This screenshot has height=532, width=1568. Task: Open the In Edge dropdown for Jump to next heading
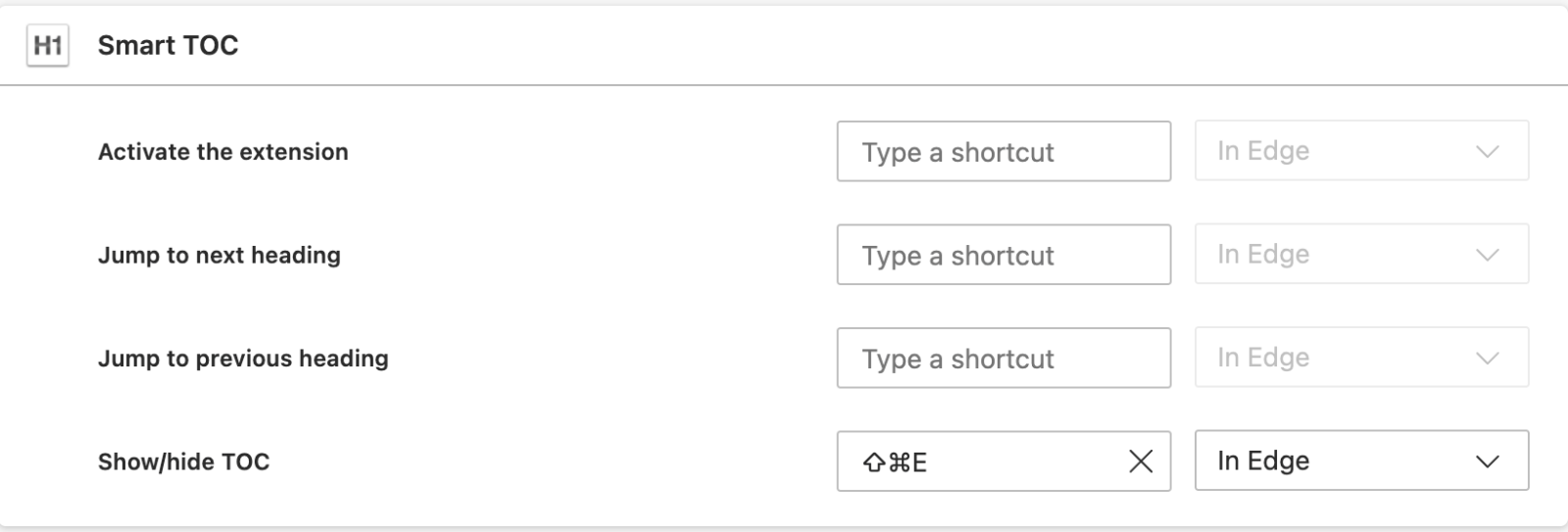(x=1361, y=255)
